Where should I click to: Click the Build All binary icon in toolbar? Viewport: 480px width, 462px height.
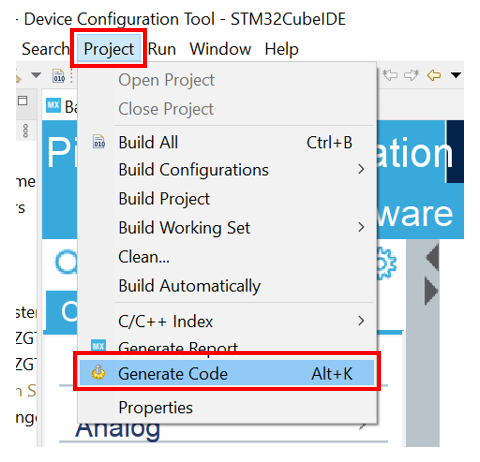pos(59,76)
